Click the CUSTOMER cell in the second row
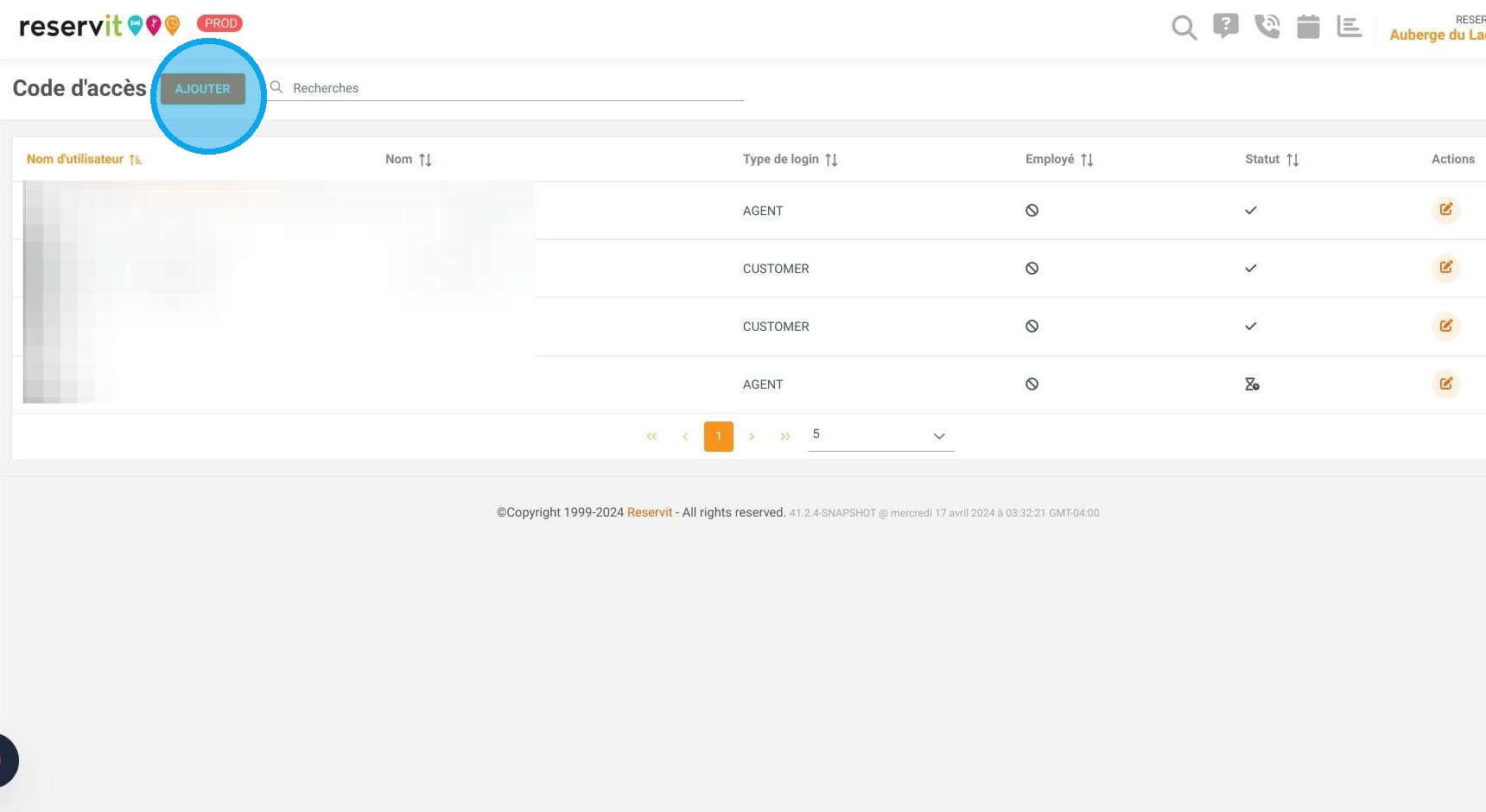Viewport: 1486px width, 812px height. (x=776, y=269)
